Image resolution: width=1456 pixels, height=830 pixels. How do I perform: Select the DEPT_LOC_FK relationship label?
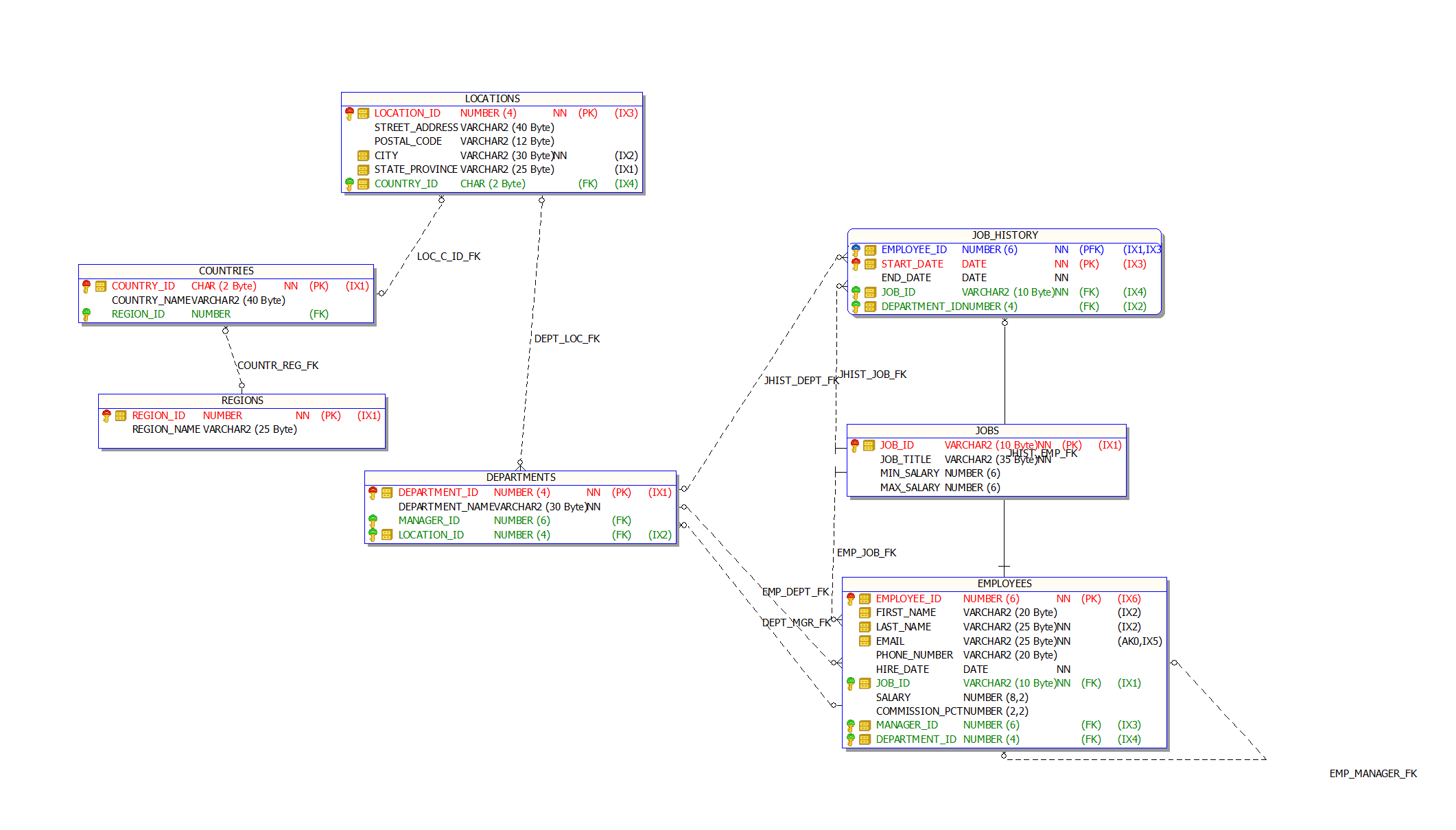[x=567, y=339]
